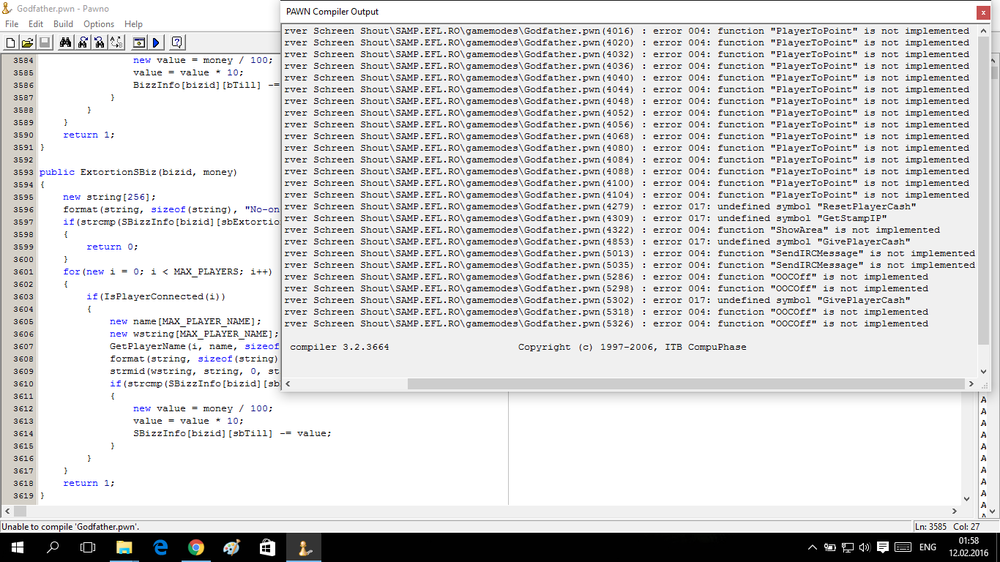Click compiler output scroll-left arrow
This screenshot has width=1000, height=562.
coord(288,383)
